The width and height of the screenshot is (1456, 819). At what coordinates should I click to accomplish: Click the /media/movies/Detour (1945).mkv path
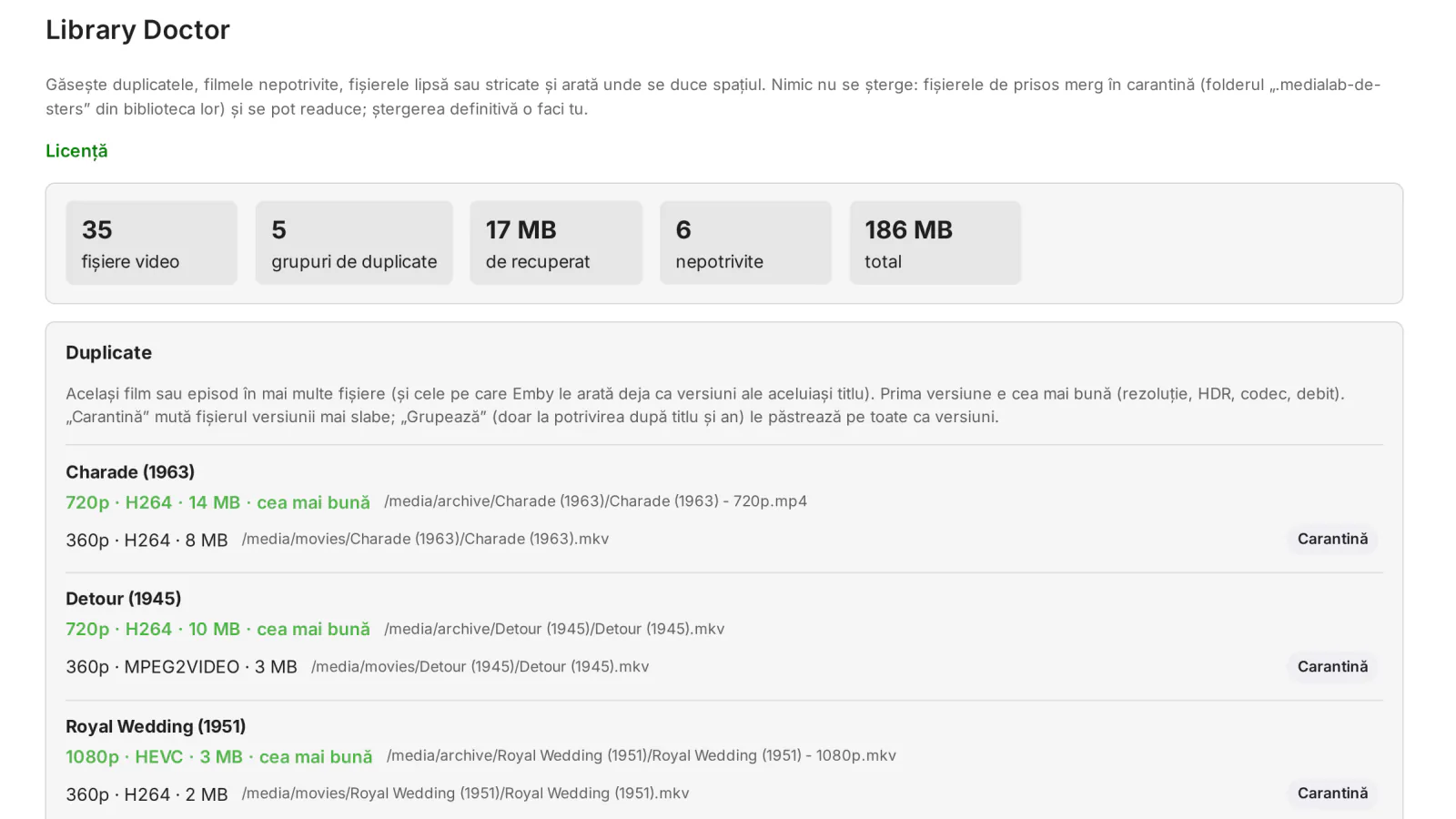point(480,667)
